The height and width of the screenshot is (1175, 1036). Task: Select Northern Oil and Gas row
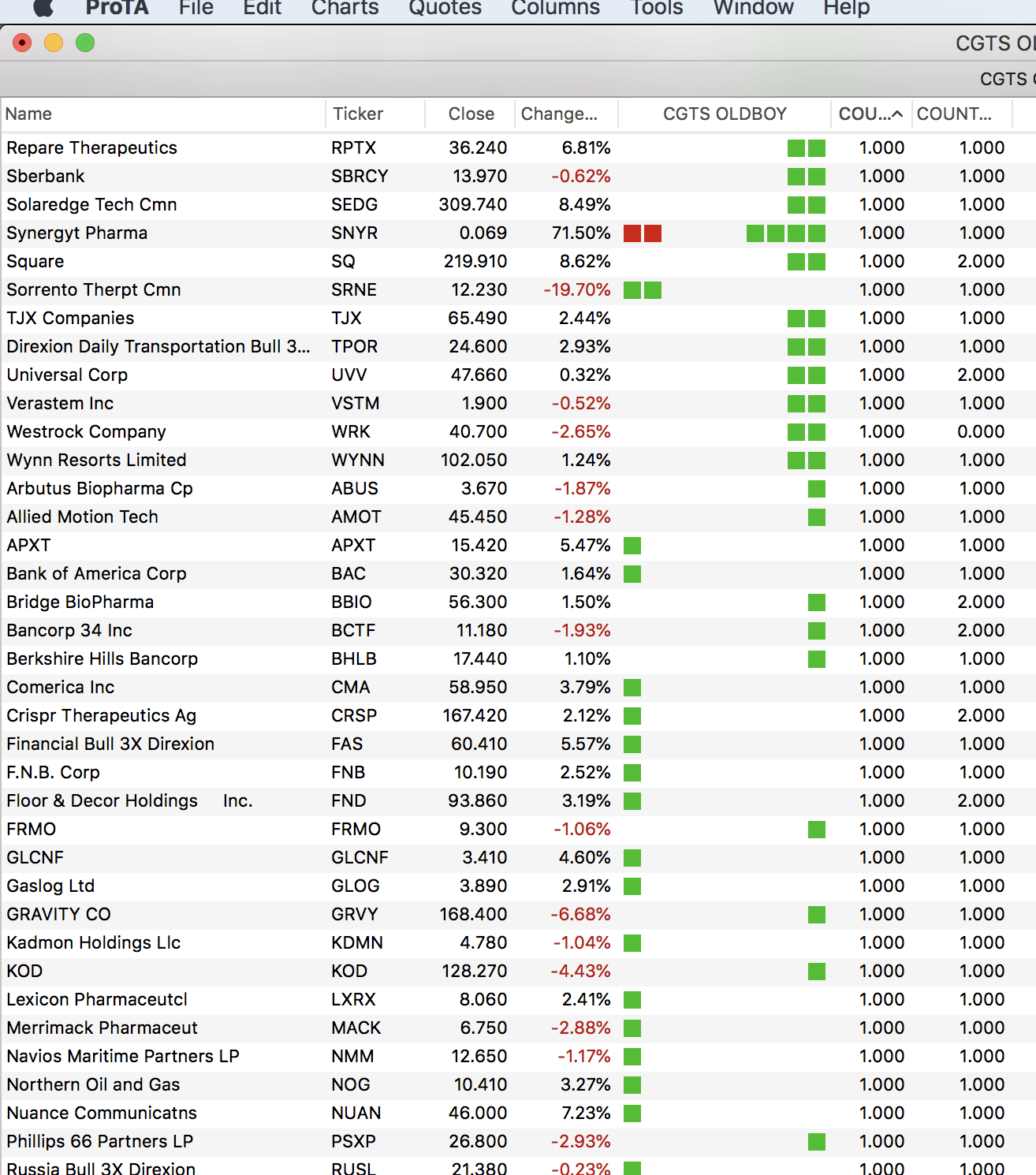(x=518, y=1085)
